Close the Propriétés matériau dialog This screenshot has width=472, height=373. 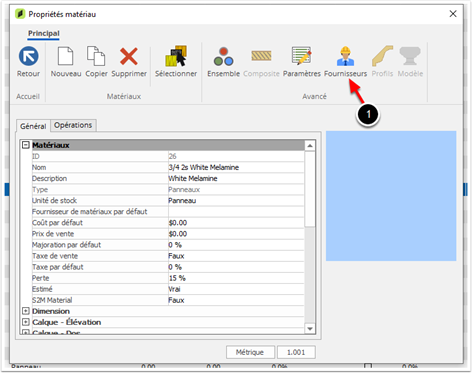453,14
